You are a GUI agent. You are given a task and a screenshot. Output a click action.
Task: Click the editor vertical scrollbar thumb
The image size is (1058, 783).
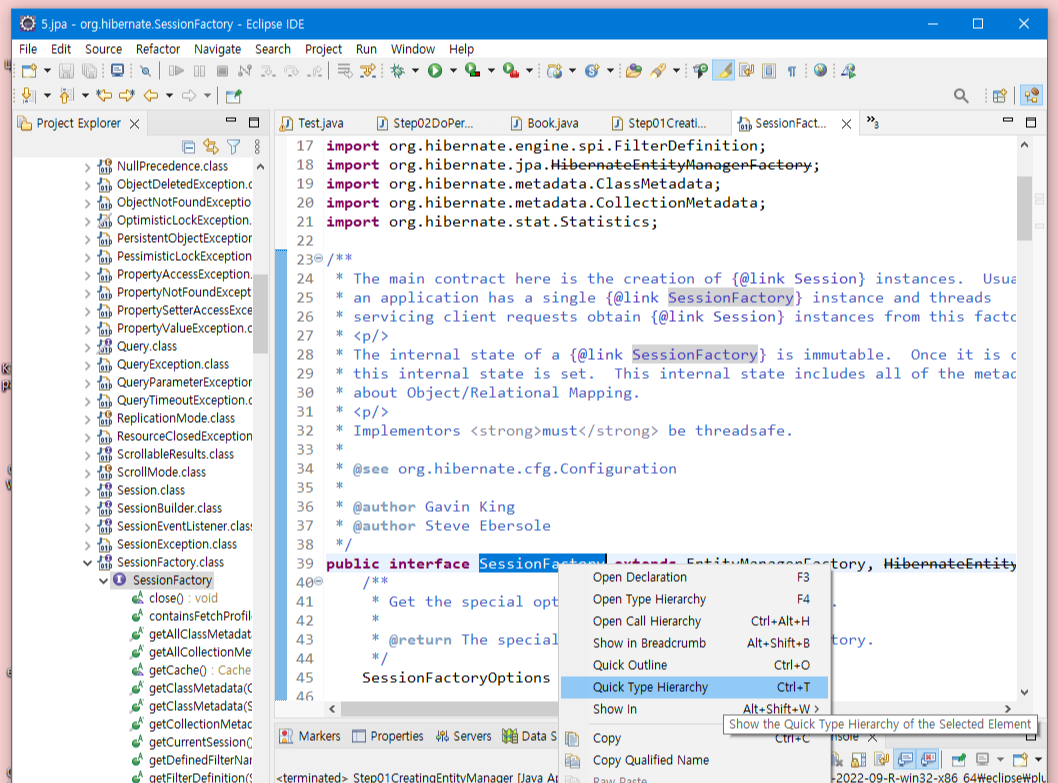point(1024,208)
